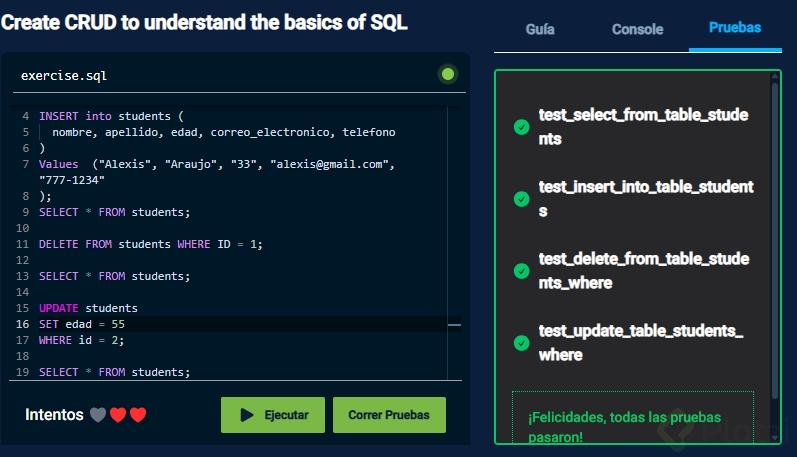Click check icon for test_delete_from_table_students_where

pyautogui.click(x=521, y=271)
